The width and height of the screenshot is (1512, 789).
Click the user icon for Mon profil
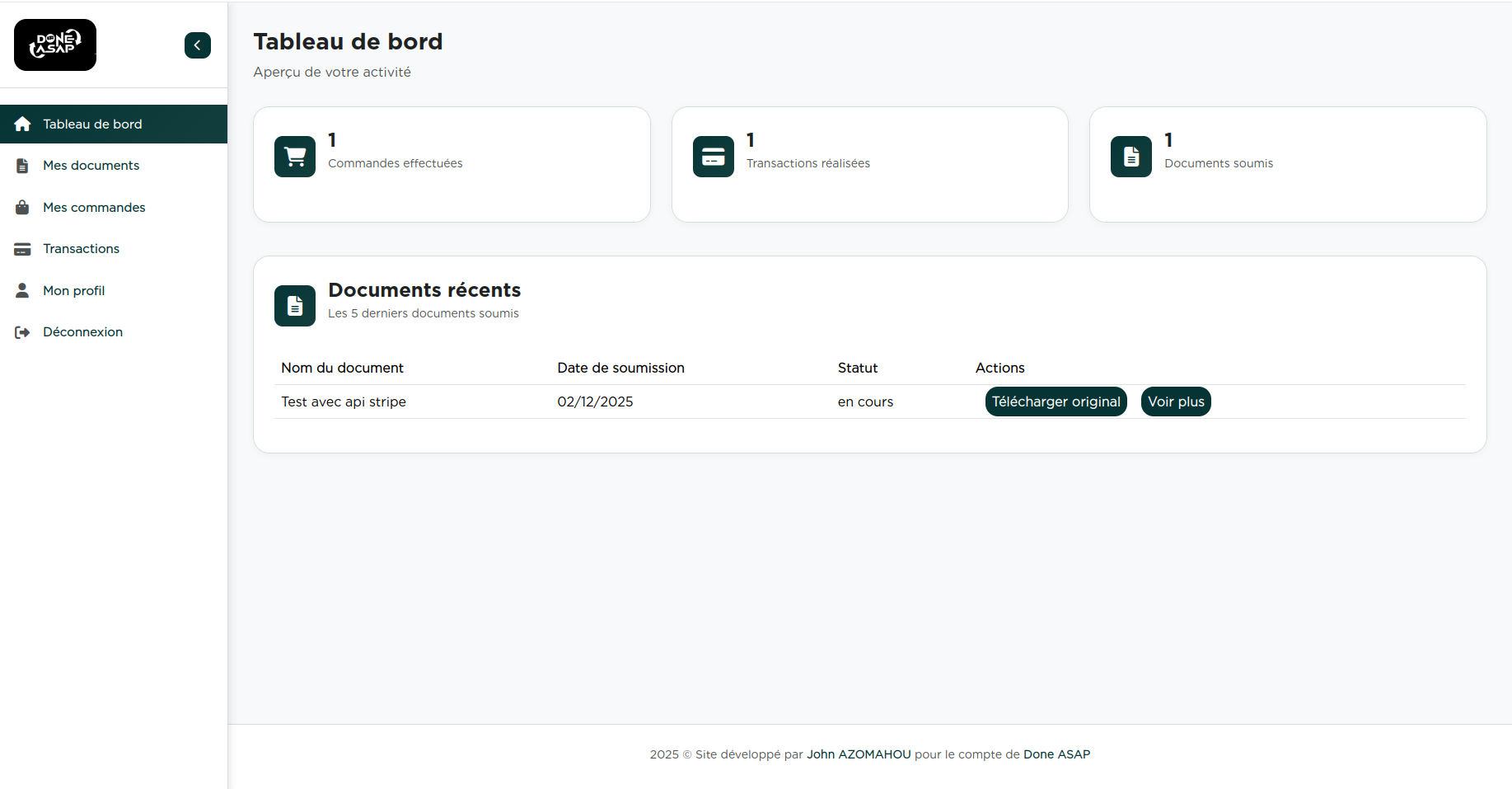pyautogui.click(x=22, y=290)
